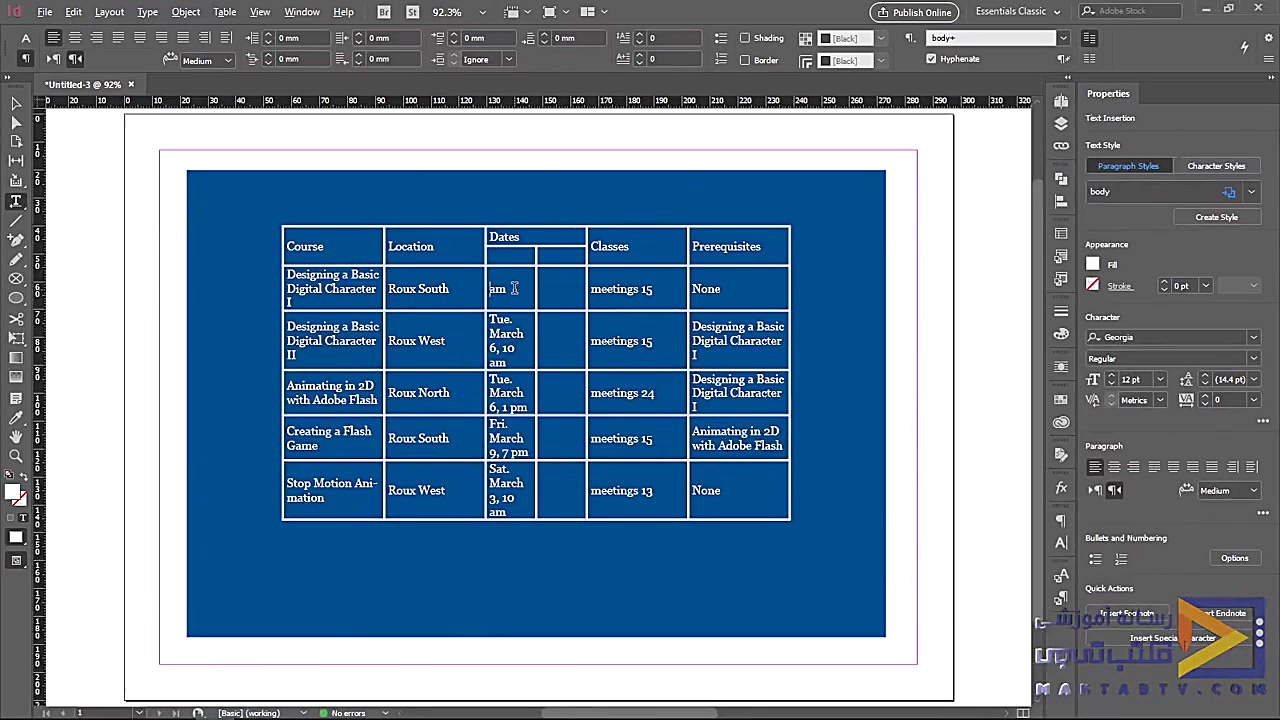Screen dimensions: 1280x720
Task: Switch to the Character Styles tab
Action: click(1216, 166)
